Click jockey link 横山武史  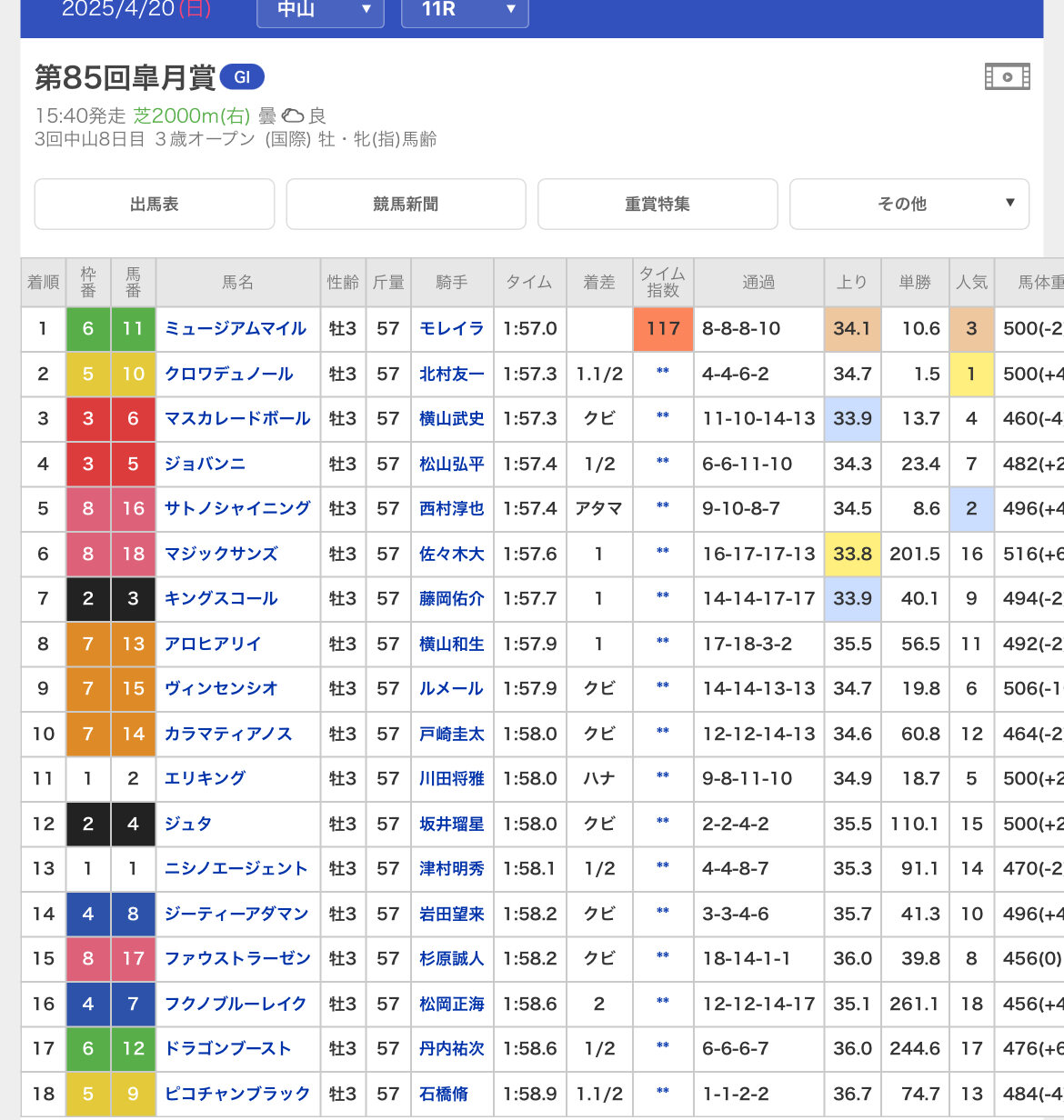coord(451,418)
